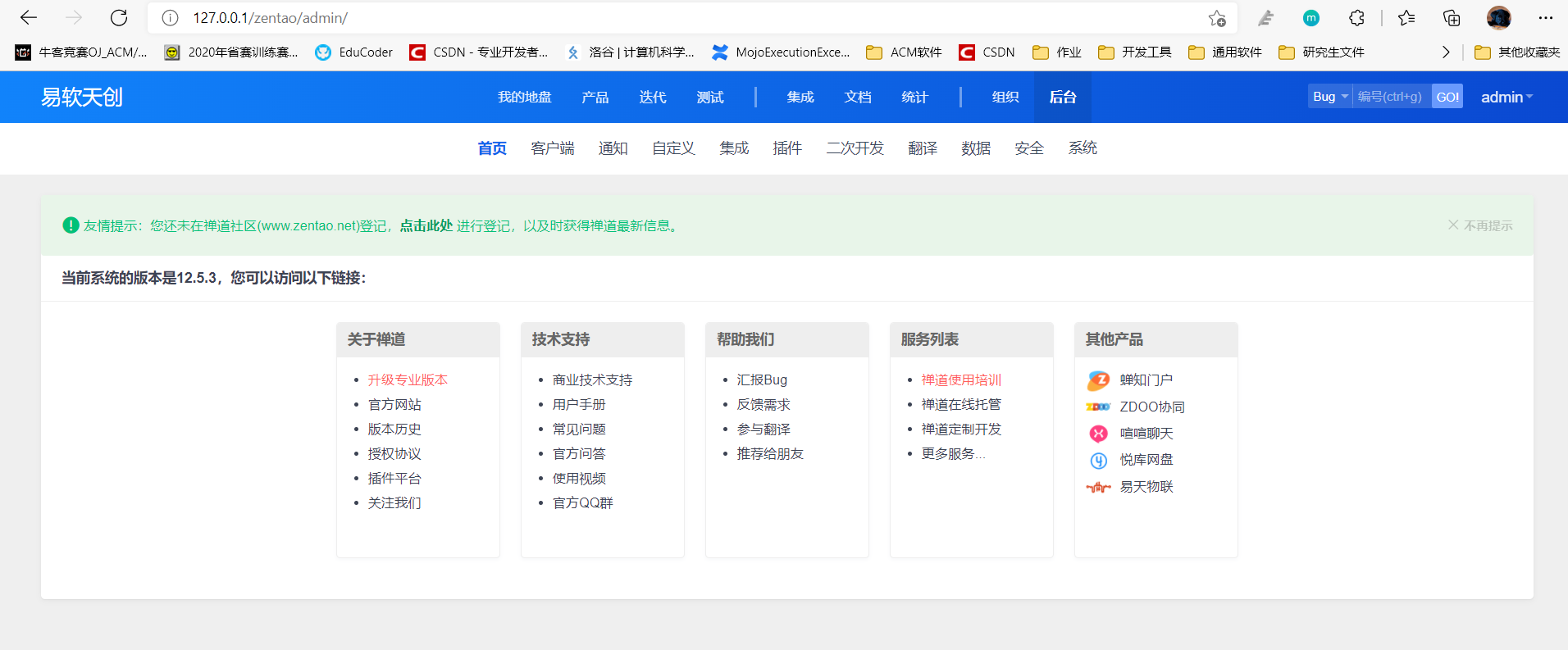This screenshot has height=650, width=1568.
Task: Open the 产品 top menu
Action: click(595, 97)
